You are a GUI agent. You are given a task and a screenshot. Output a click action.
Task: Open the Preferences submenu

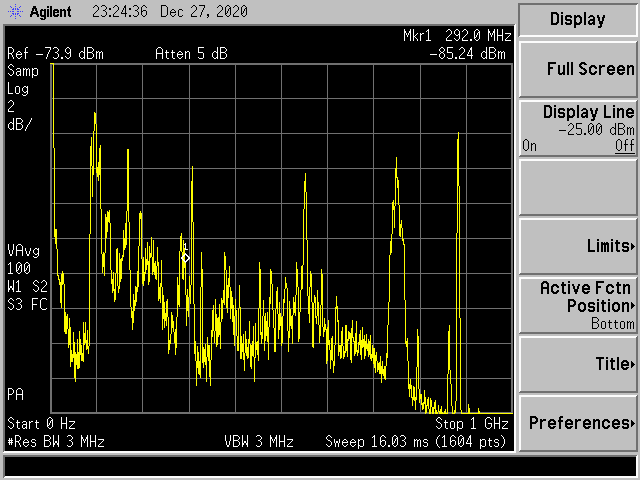pyautogui.click(x=578, y=423)
